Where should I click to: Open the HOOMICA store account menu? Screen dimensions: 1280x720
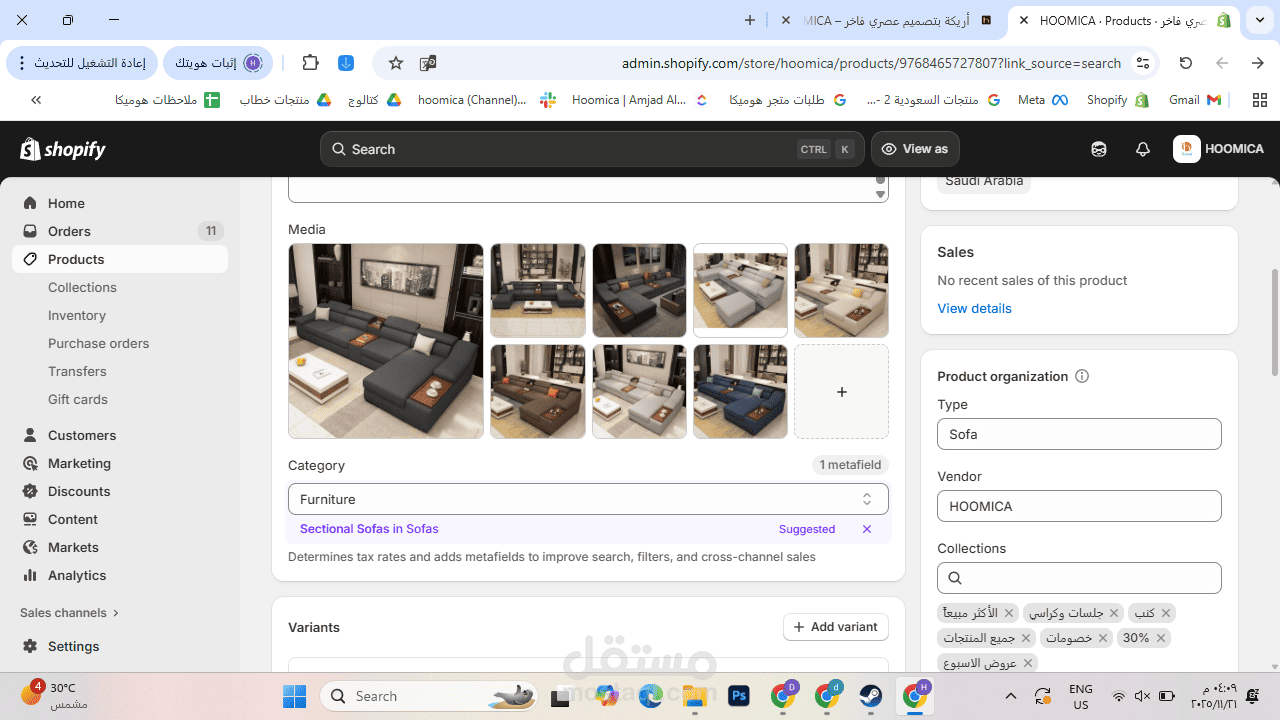1219,149
